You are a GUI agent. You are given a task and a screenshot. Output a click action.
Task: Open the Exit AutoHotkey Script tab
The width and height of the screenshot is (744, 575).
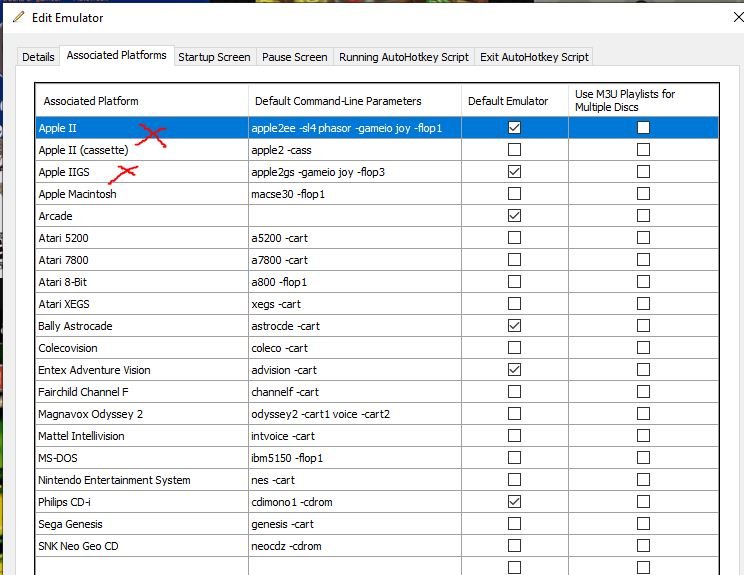[x=534, y=57]
